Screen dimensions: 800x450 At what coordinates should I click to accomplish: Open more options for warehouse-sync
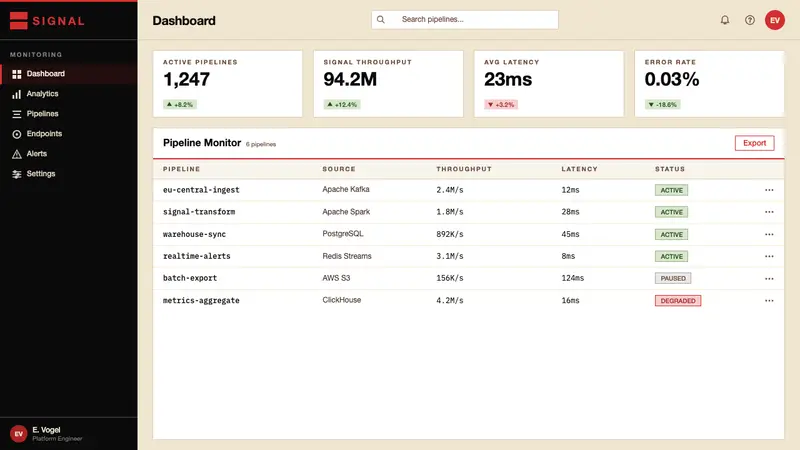pyautogui.click(x=769, y=234)
